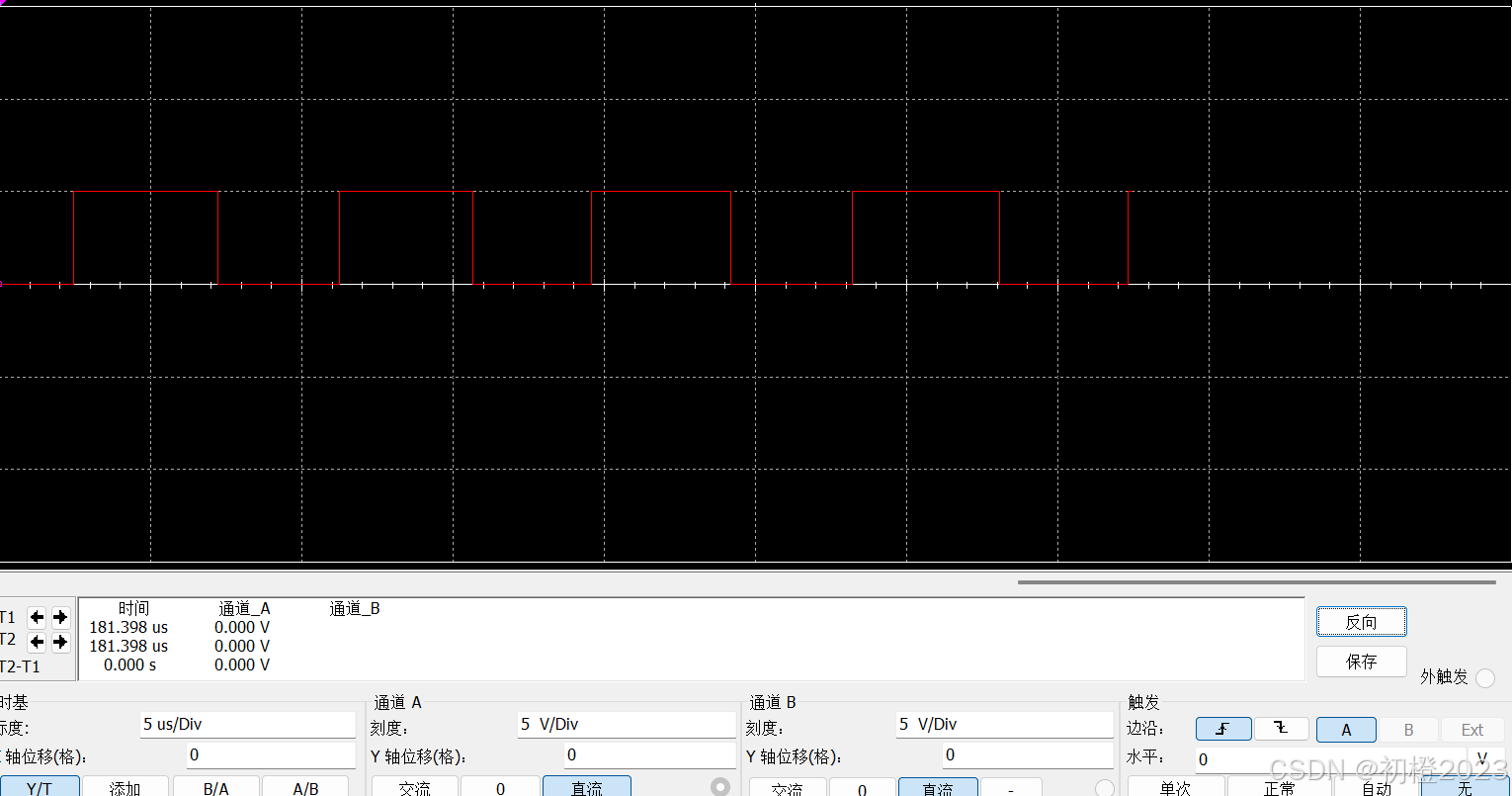Choose trigger source B
The height and width of the screenshot is (796, 1512).
coord(1408,730)
